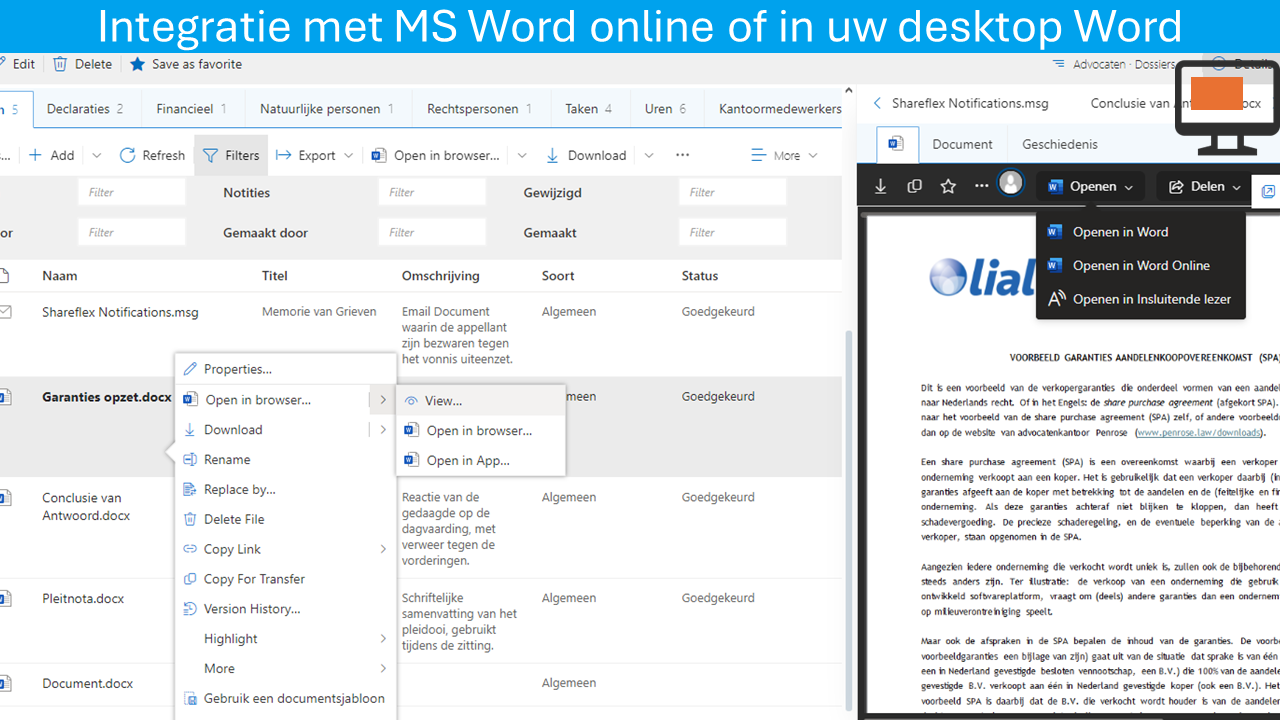Toggle the Filters funnel button

pyautogui.click(x=231, y=155)
